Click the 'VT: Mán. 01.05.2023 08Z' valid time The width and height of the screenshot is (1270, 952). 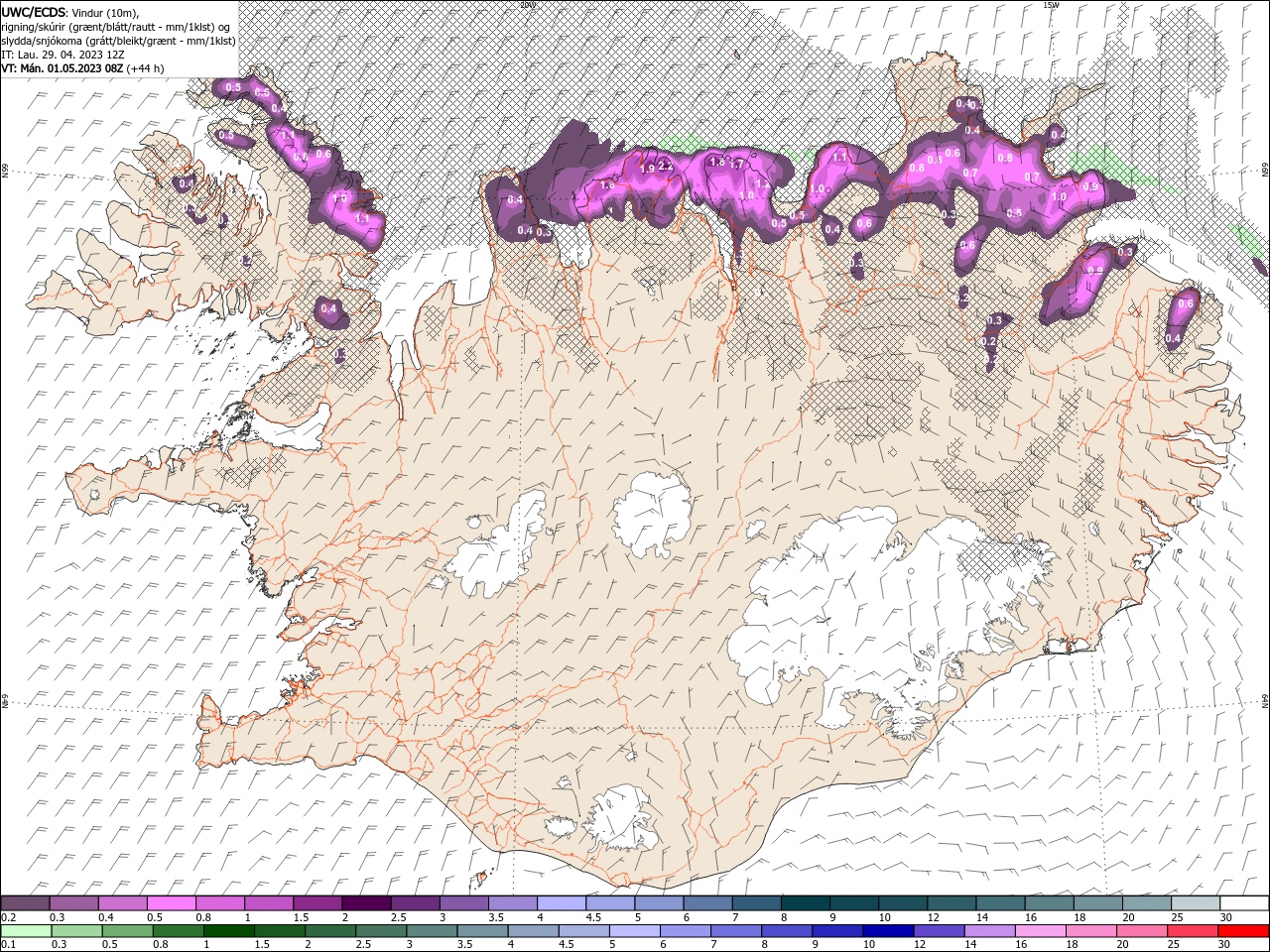[x=62, y=68]
